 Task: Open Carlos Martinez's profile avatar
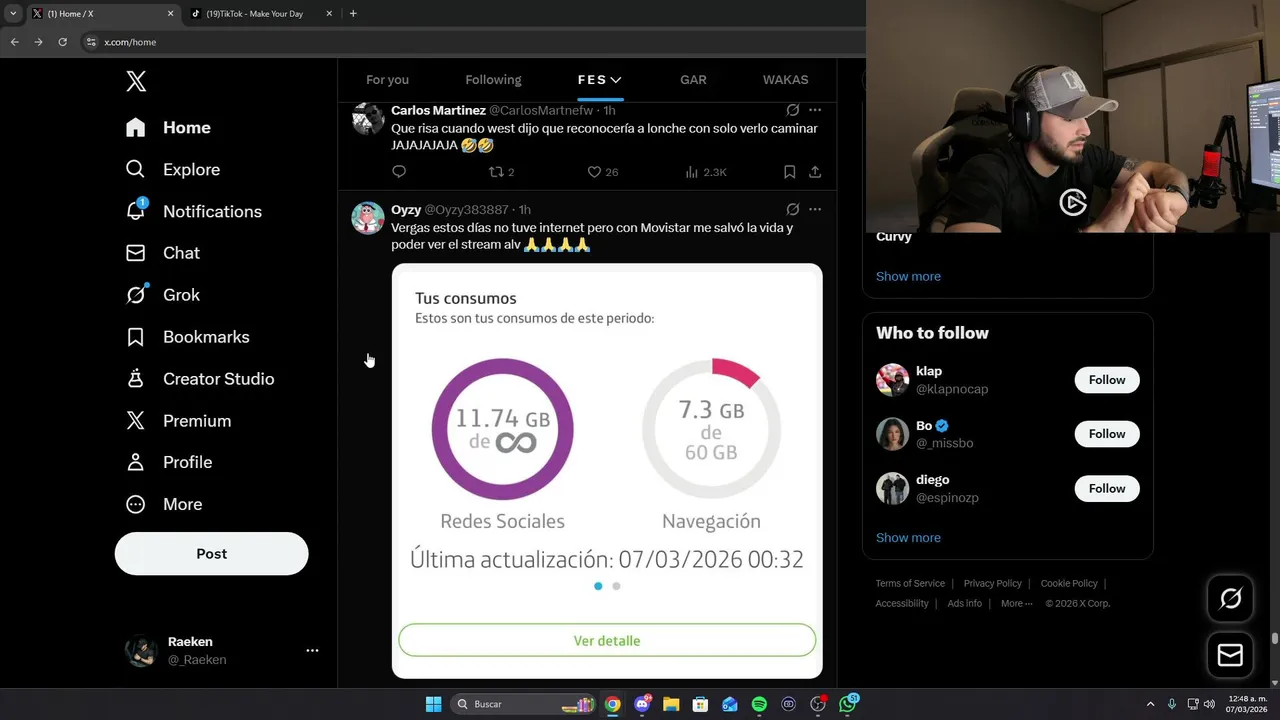pos(368,118)
